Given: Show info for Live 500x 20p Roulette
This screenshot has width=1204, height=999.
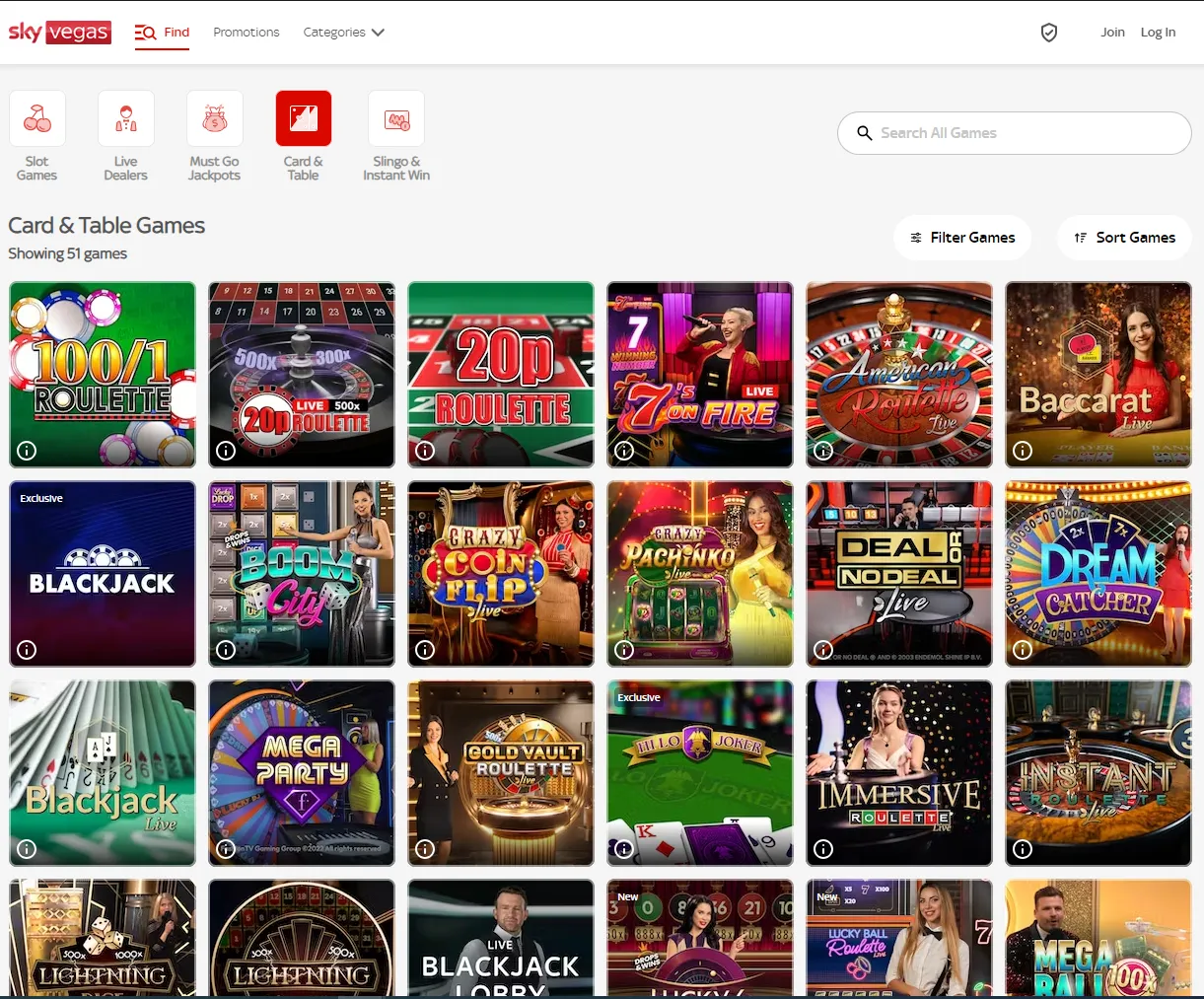Looking at the screenshot, I should click(x=226, y=451).
